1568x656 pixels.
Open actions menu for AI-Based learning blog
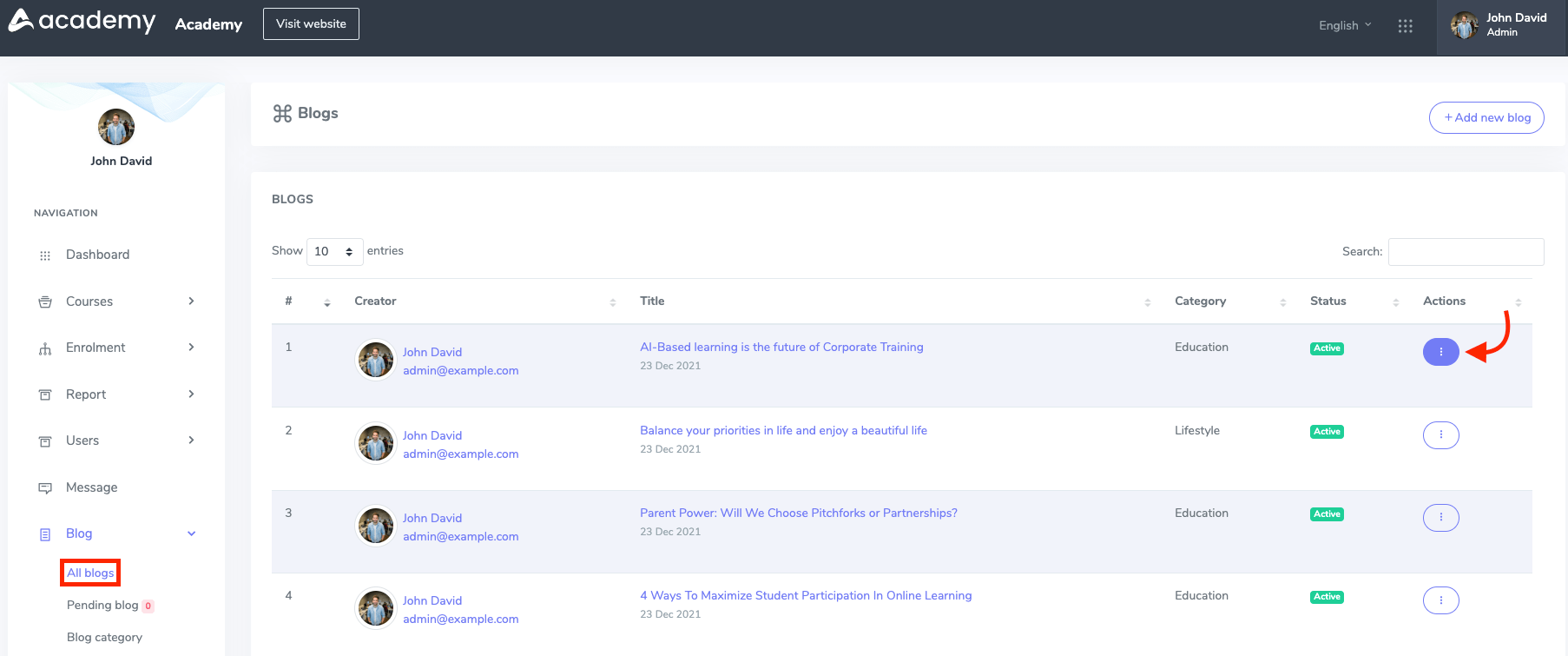point(1440,352)
